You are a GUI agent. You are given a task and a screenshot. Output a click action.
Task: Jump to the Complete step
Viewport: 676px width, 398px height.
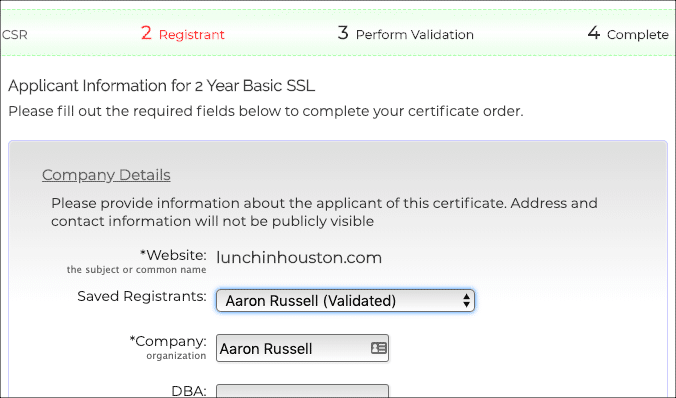[x=638, y=34]
